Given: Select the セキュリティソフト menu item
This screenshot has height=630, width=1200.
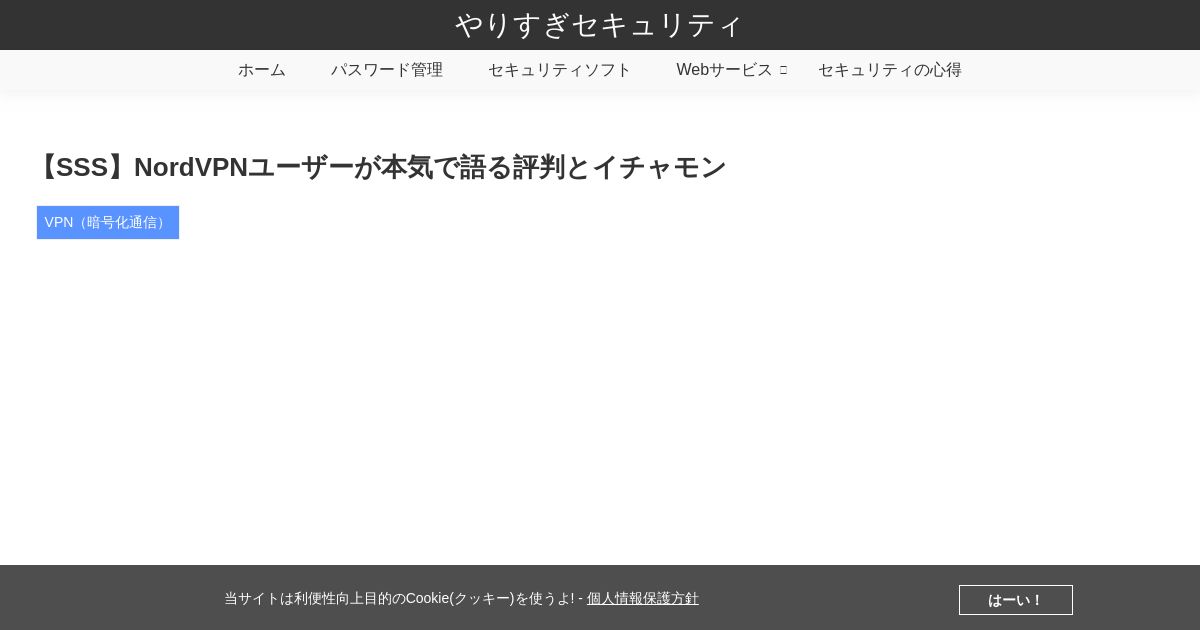Looking at the screenshot, I should coord(560,70).
